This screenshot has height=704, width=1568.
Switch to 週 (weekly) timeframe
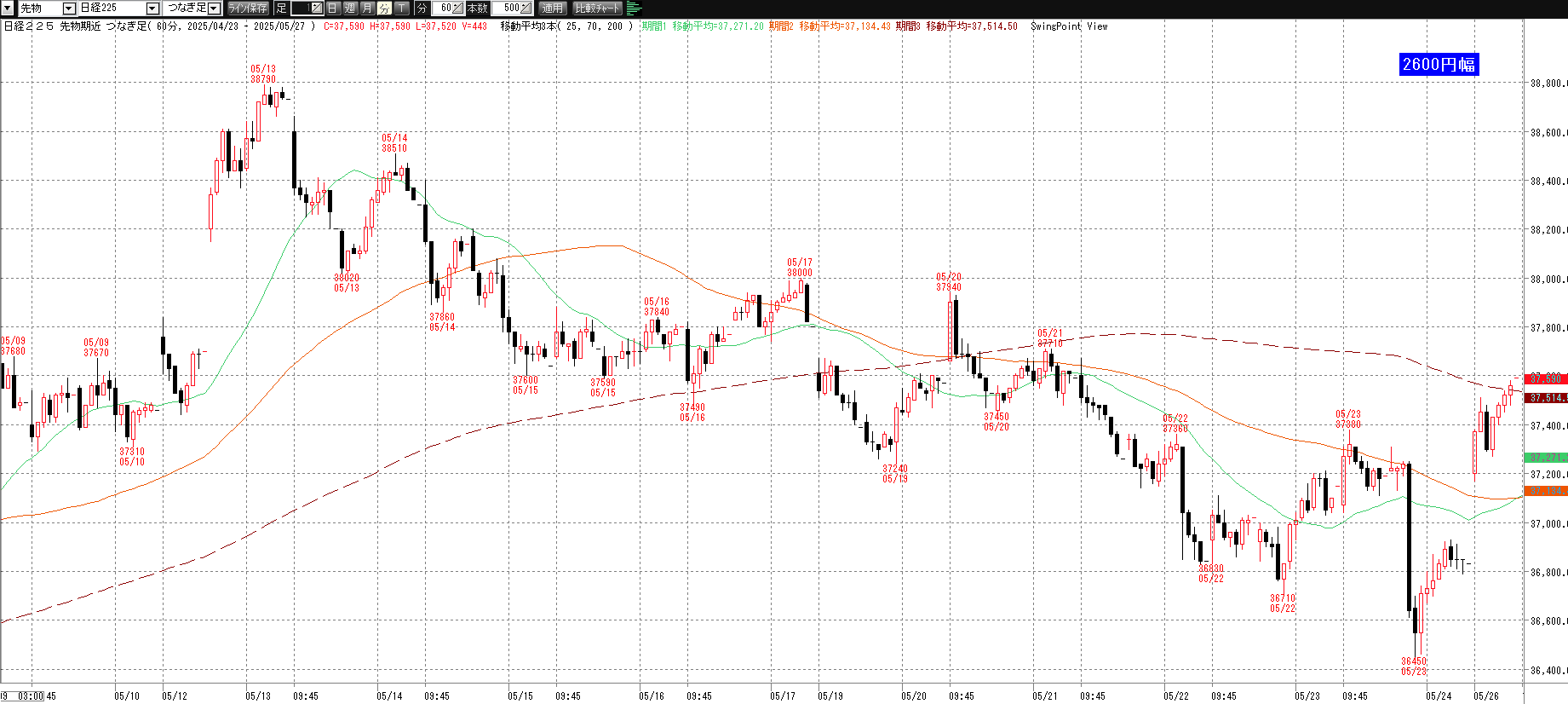point(350,9)
